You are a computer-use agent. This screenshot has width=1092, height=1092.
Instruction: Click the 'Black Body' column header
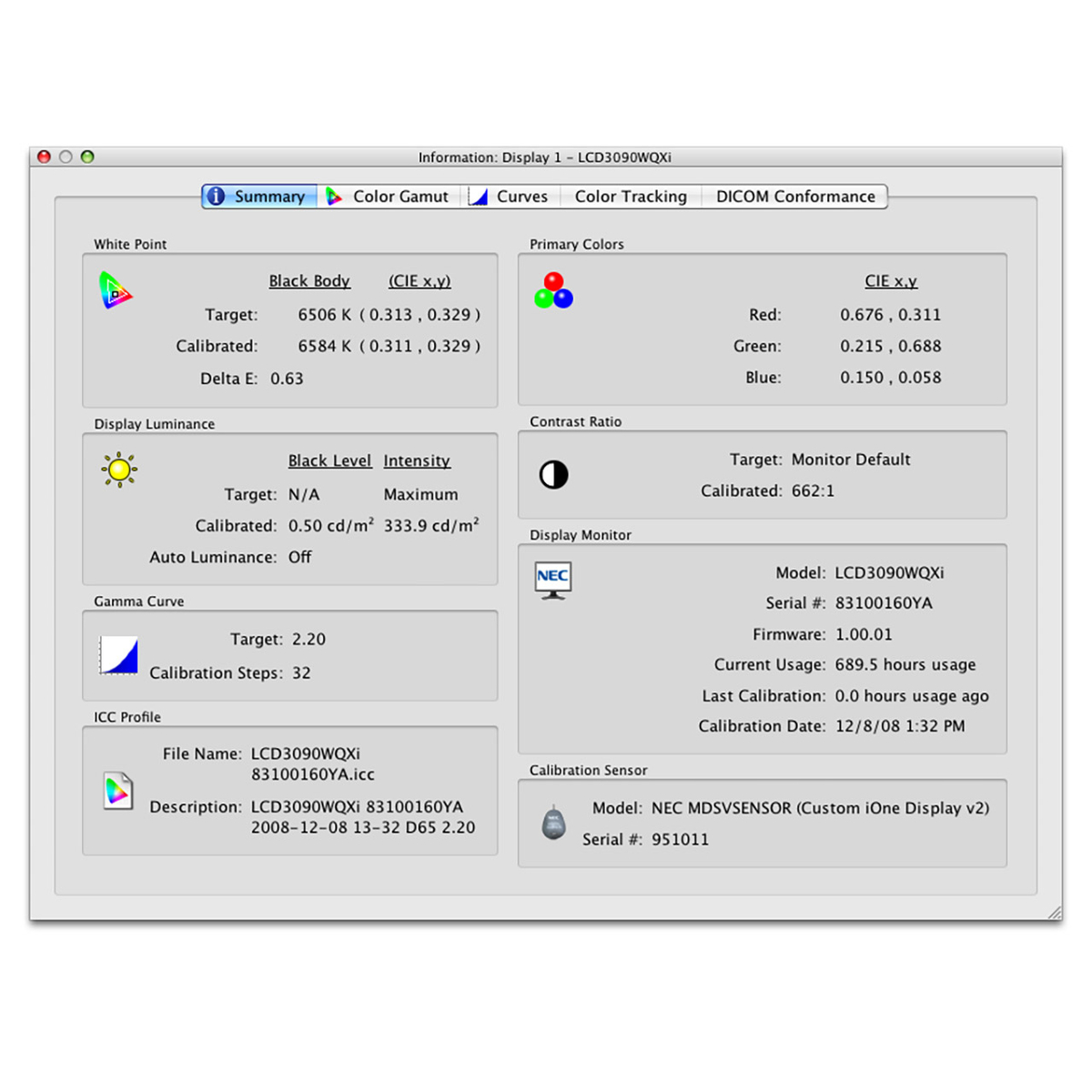point(309,281)
